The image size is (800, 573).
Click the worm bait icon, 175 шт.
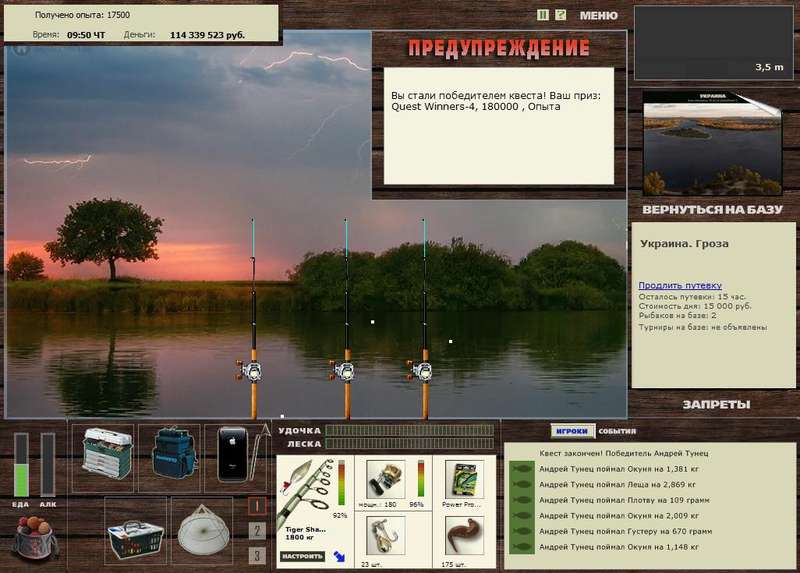click(x=464, y=536)
